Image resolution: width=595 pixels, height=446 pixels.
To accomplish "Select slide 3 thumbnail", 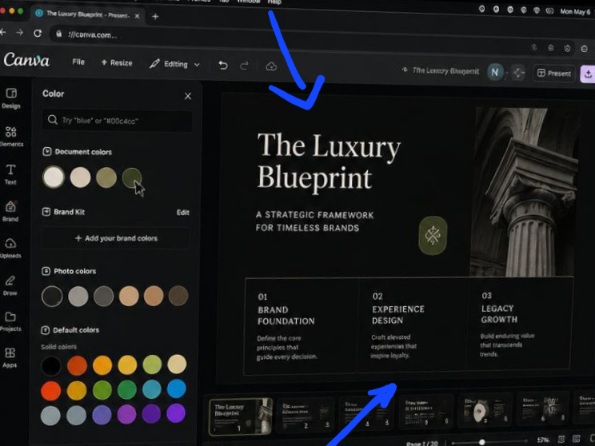I will click(x=366, y=414).
